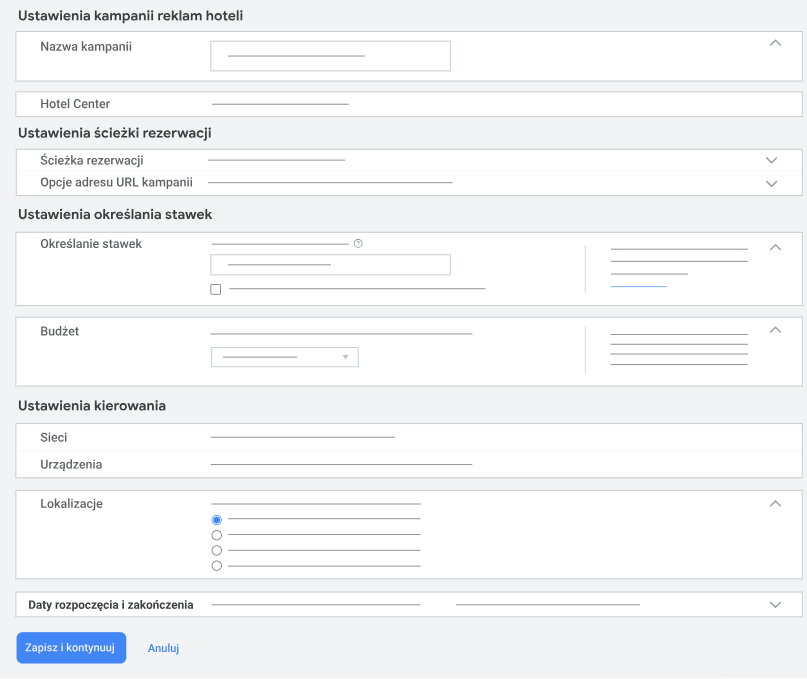The width and height of the screenshot is (807, 679).
Task: Open the blue link in bidding help text
Action: pyautogui.click(x=638, y=286)
